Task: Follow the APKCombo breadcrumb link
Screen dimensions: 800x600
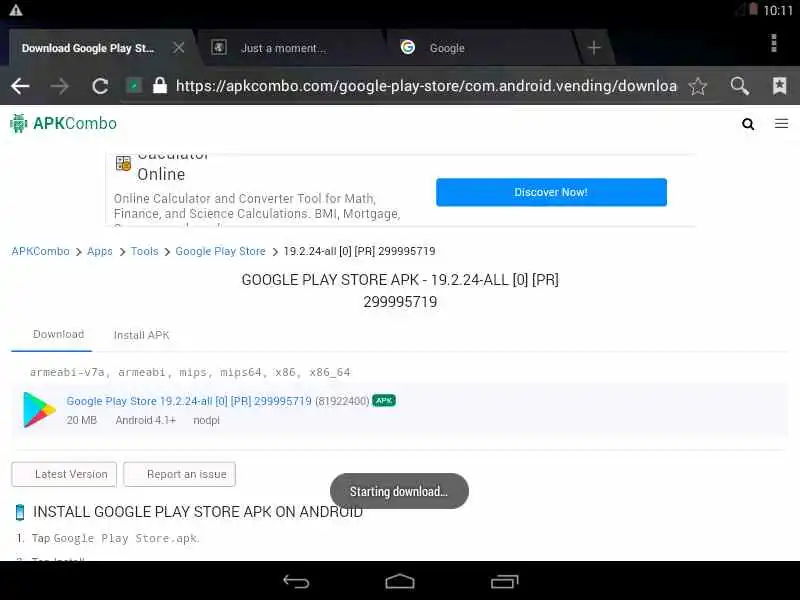Action: coord(40,251)
